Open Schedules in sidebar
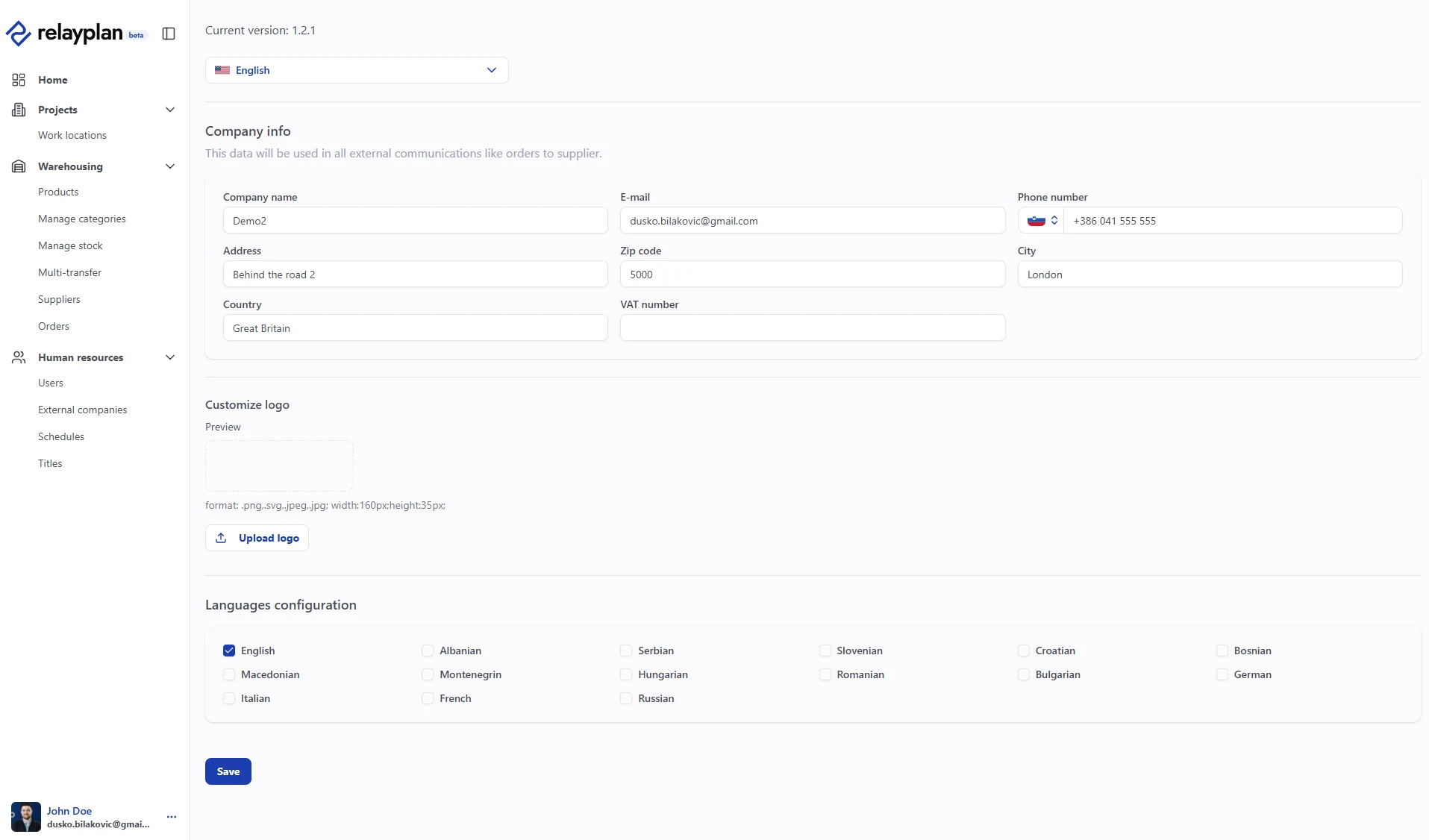 click(61, 436)
